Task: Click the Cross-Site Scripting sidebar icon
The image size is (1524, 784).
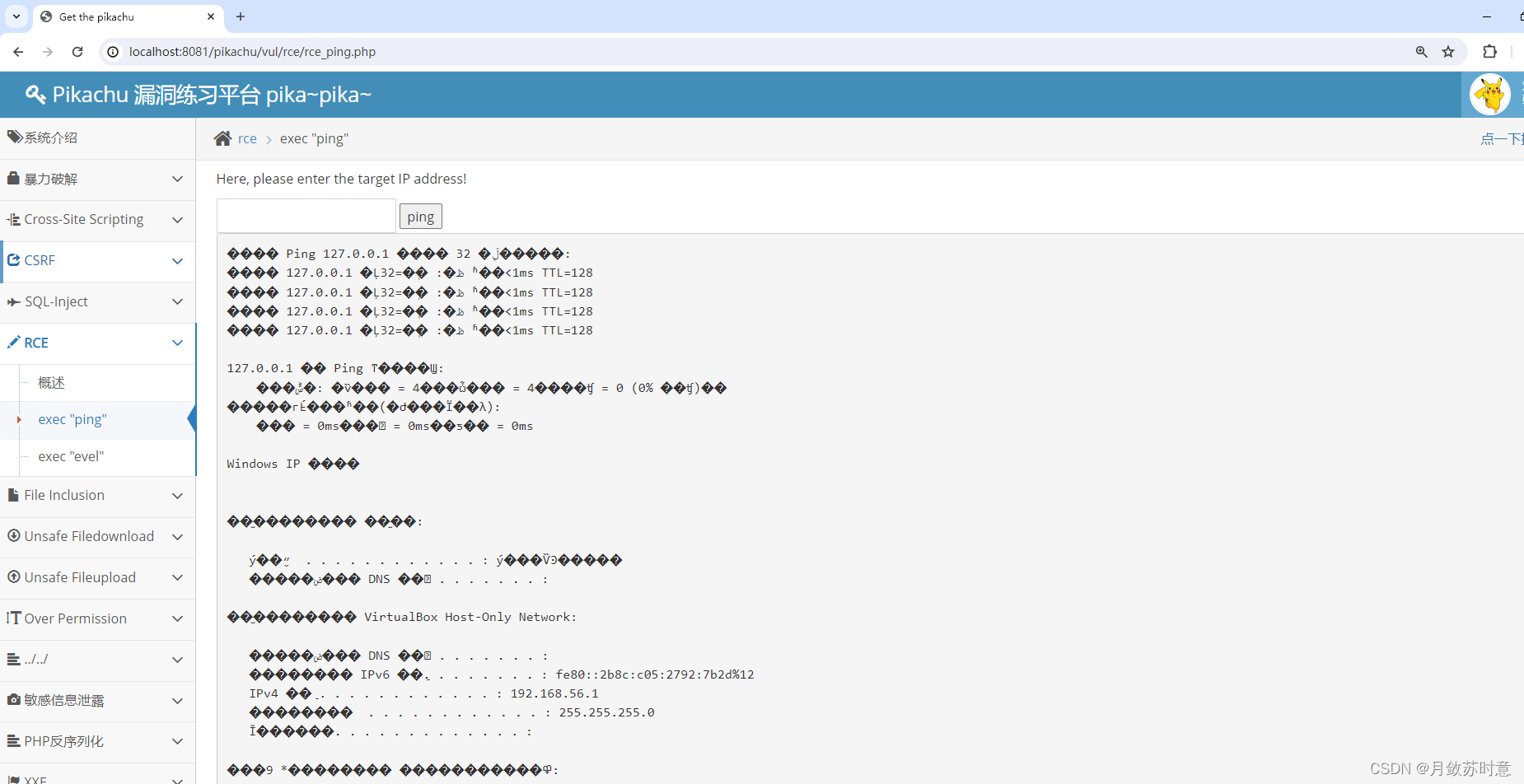Action: pyautogui.click(x=13, y=219)
